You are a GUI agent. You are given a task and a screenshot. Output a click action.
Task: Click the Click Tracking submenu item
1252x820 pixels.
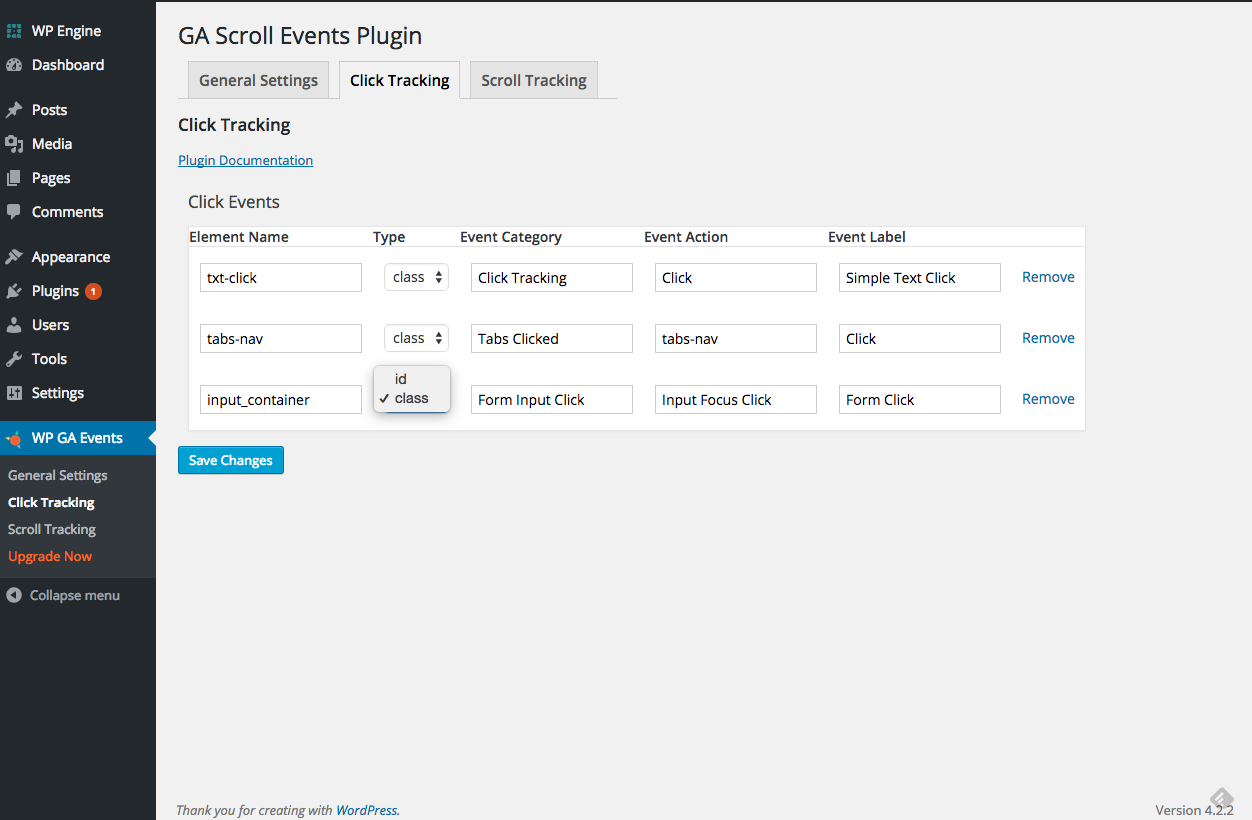click(51, 502)
